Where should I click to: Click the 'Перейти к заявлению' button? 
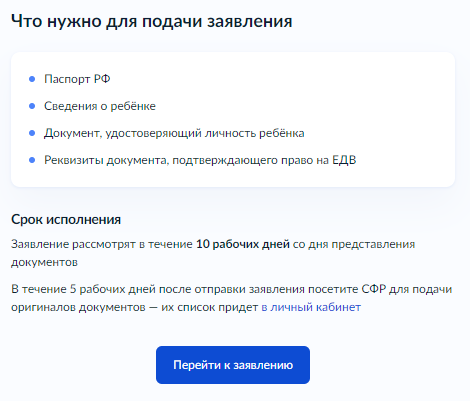233,365
